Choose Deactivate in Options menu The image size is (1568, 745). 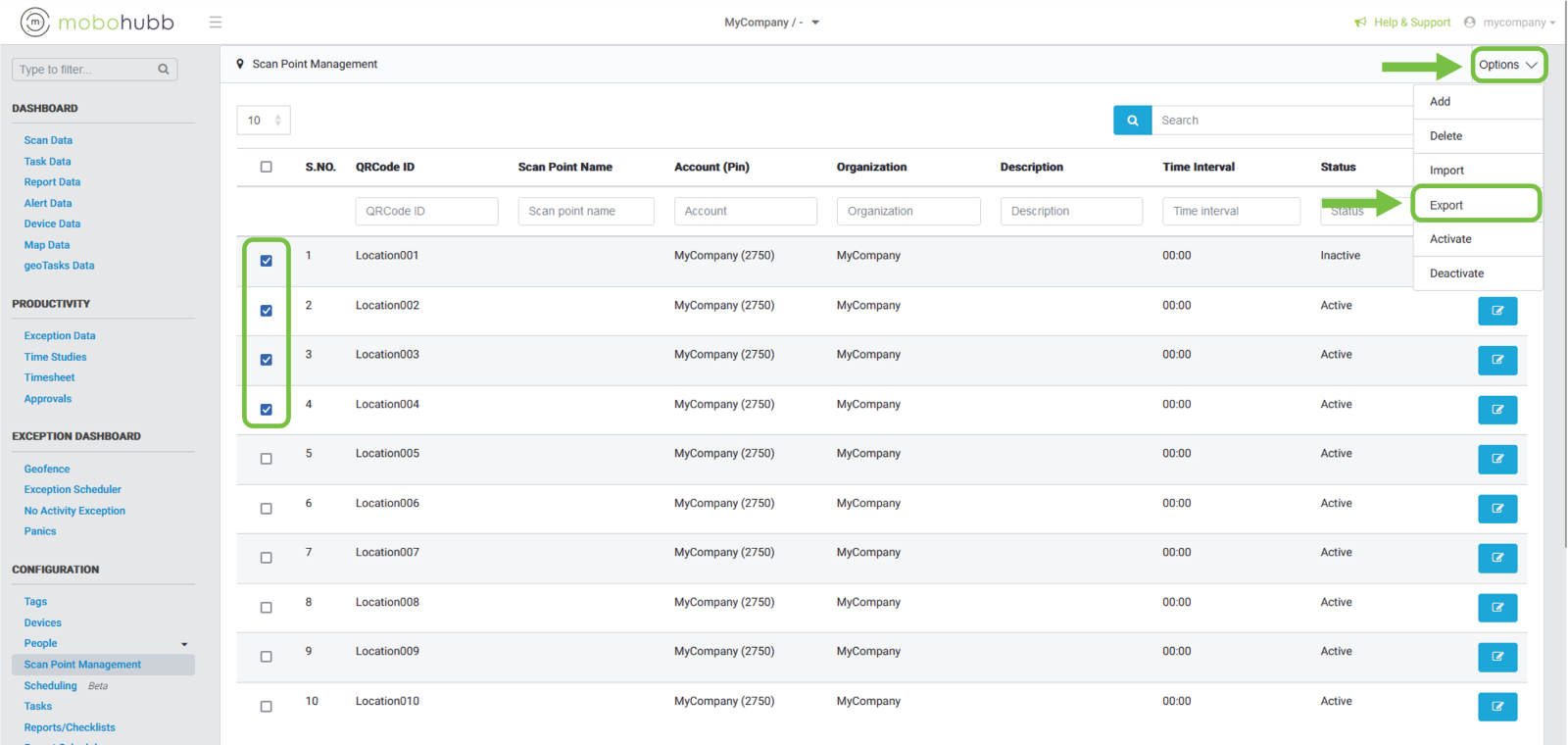1456,273
